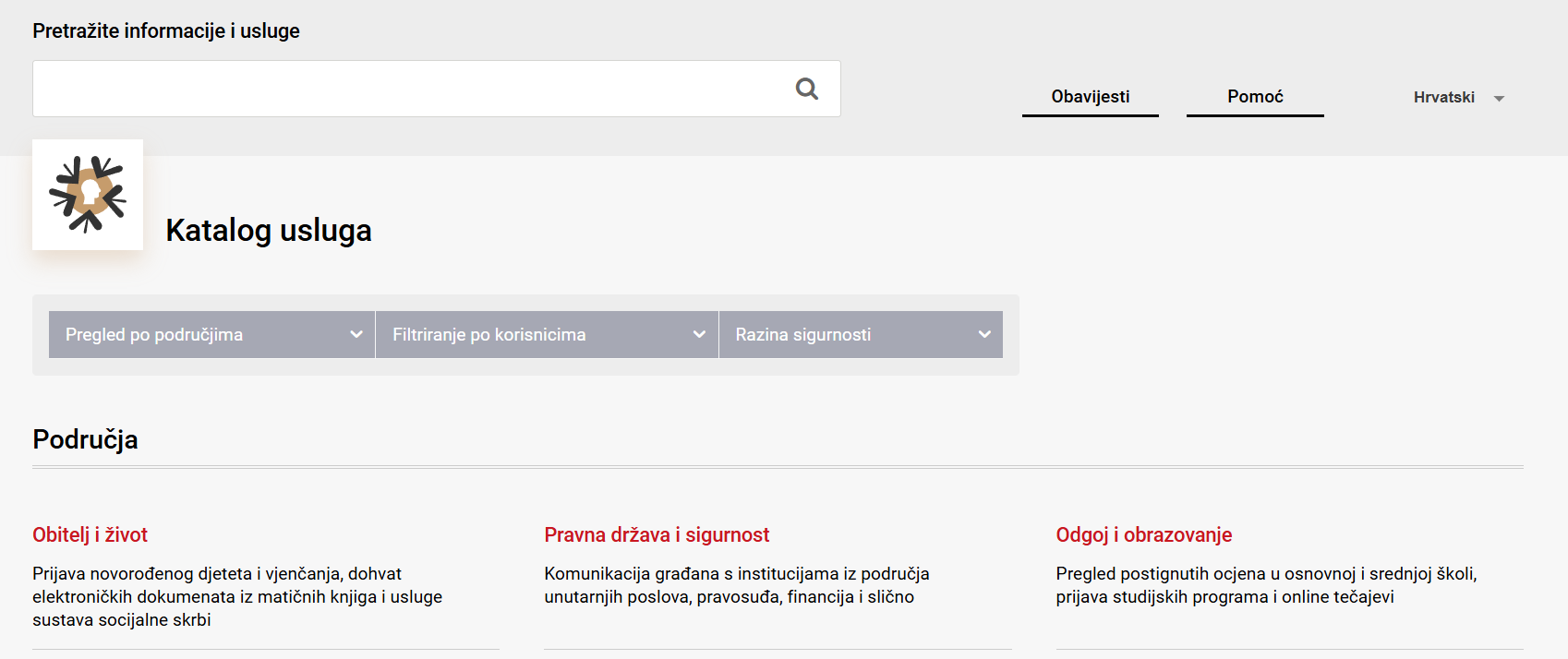Image resolution: width=1568 pixels, height=659 pixels.
Task: Click the magnifying glass search icon
Action: point(806,89)
